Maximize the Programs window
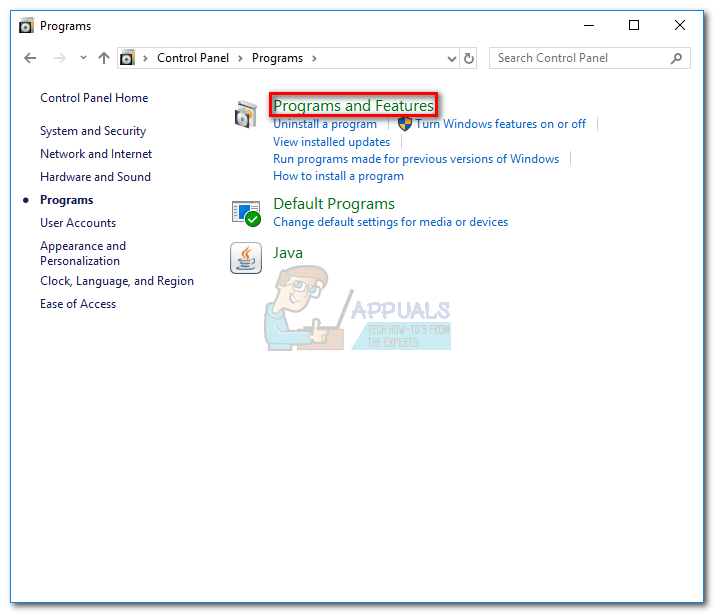This screenshot has width=715, height=614. 634,25
